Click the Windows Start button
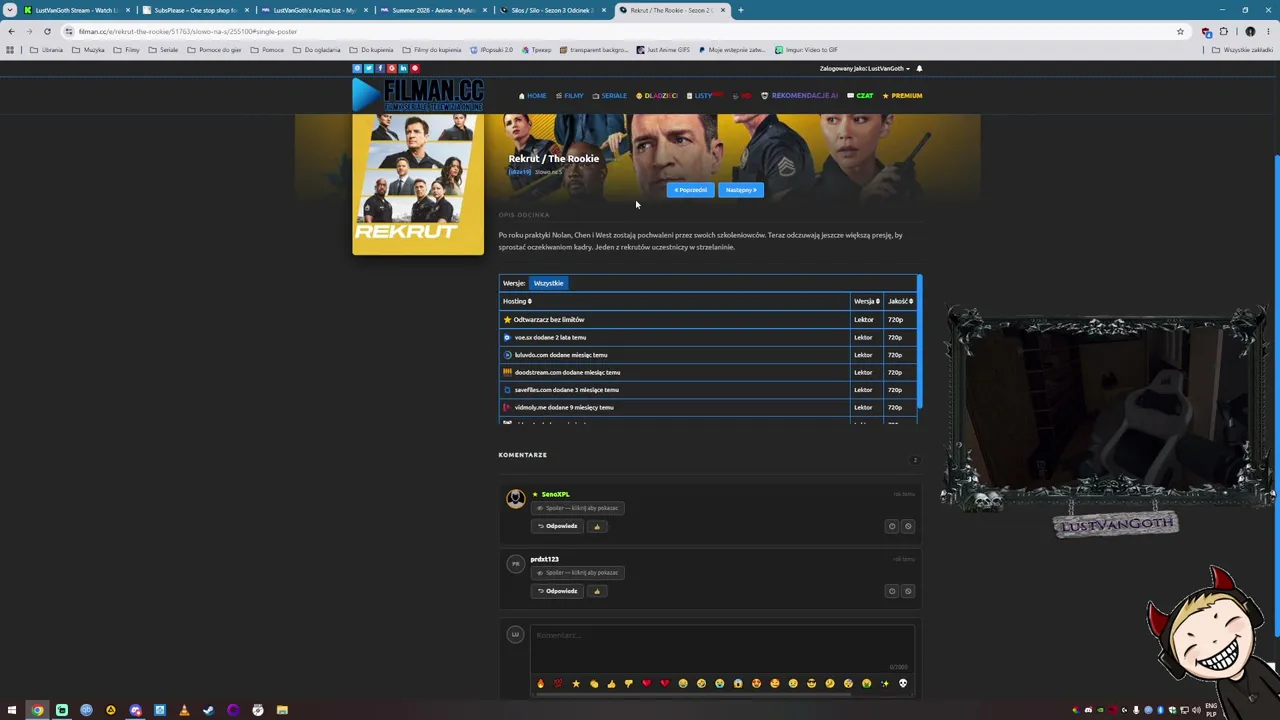The image size is (1280, 720). 12,710
